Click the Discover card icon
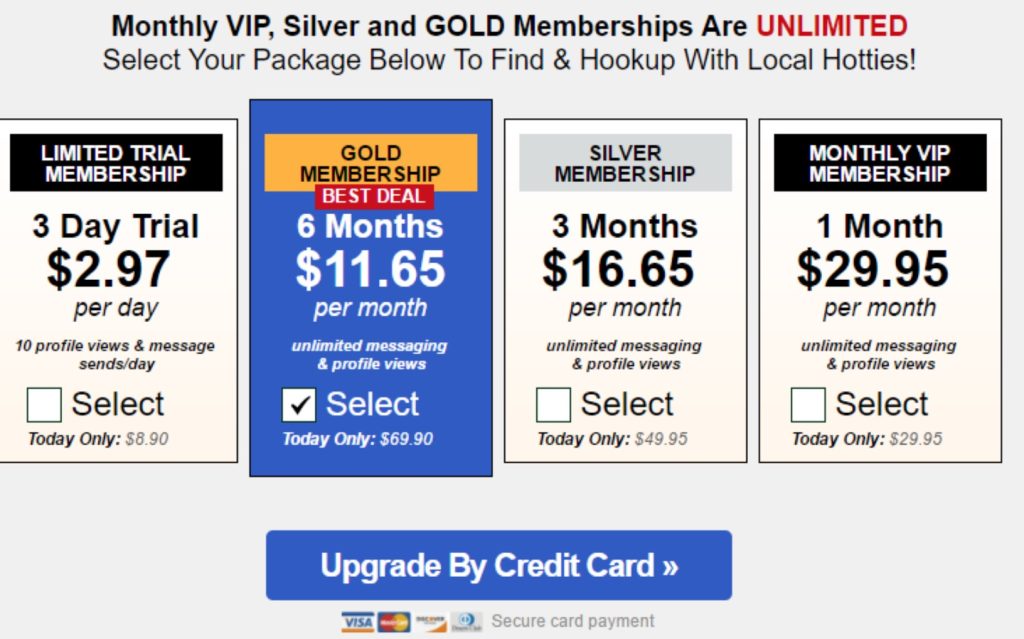This screenshot has height=639, width=1024. [x=431, y=621]
